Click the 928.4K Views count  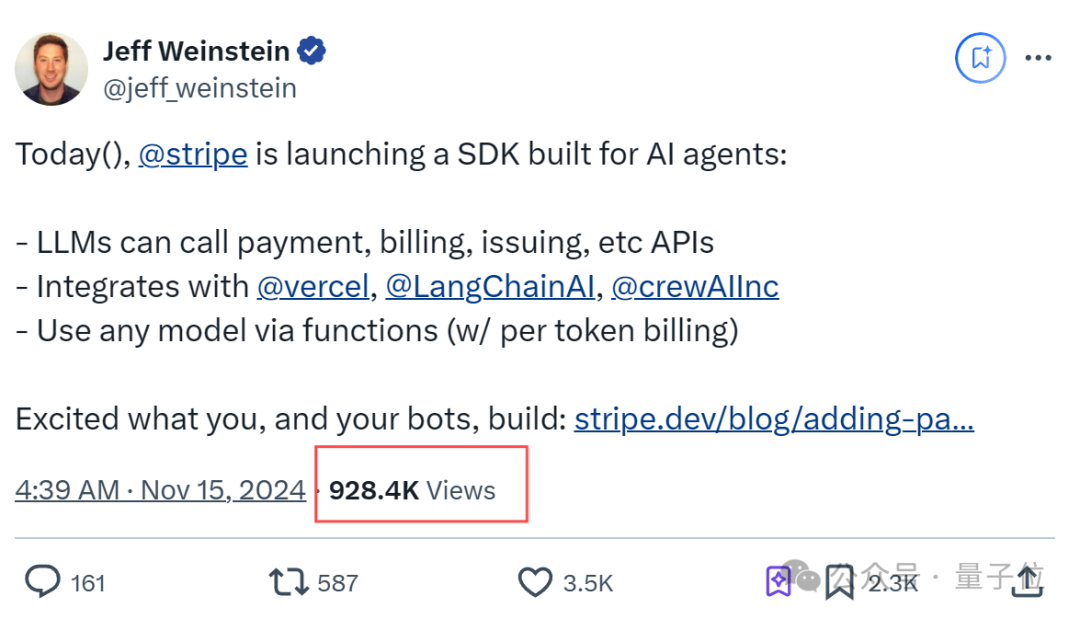pos(412,490)
